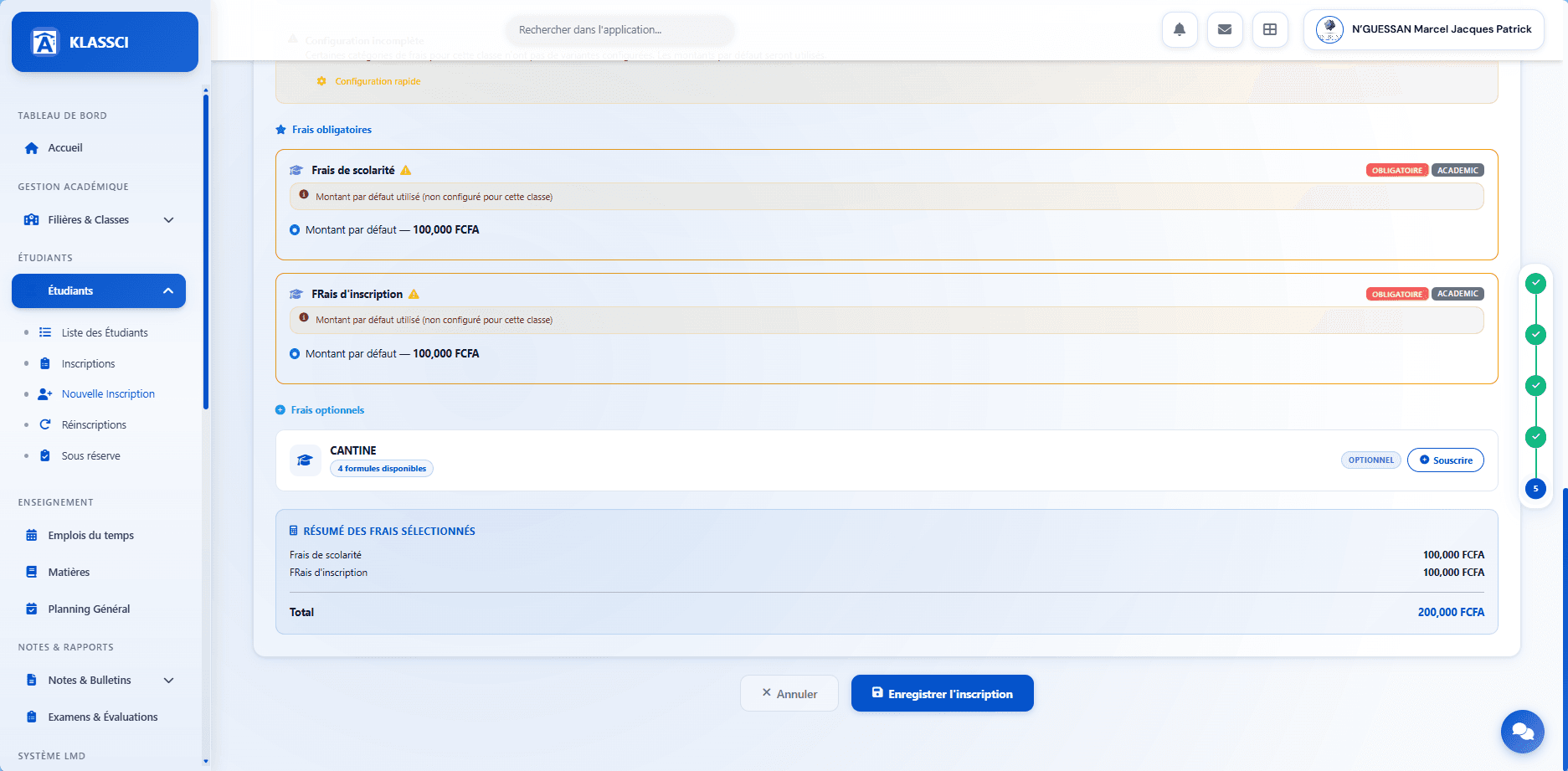Open Réinscriptions submenu item
Viewport: 1568px width, 771px height.
[94, 424]
